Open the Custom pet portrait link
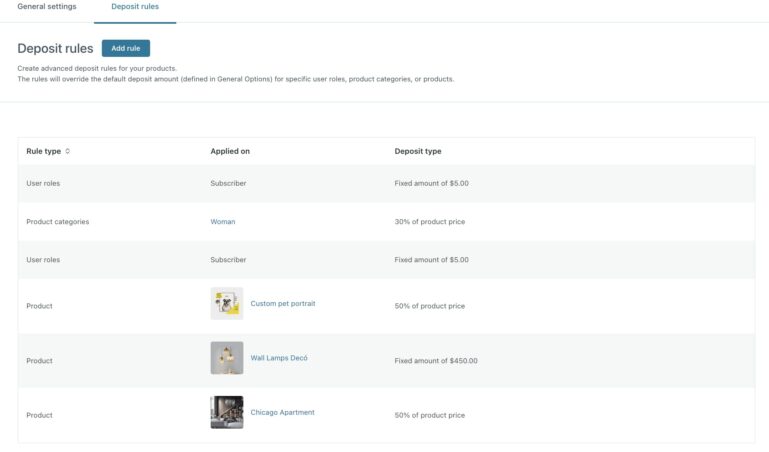Screen dimensions: 769x452 click(282, 304)
